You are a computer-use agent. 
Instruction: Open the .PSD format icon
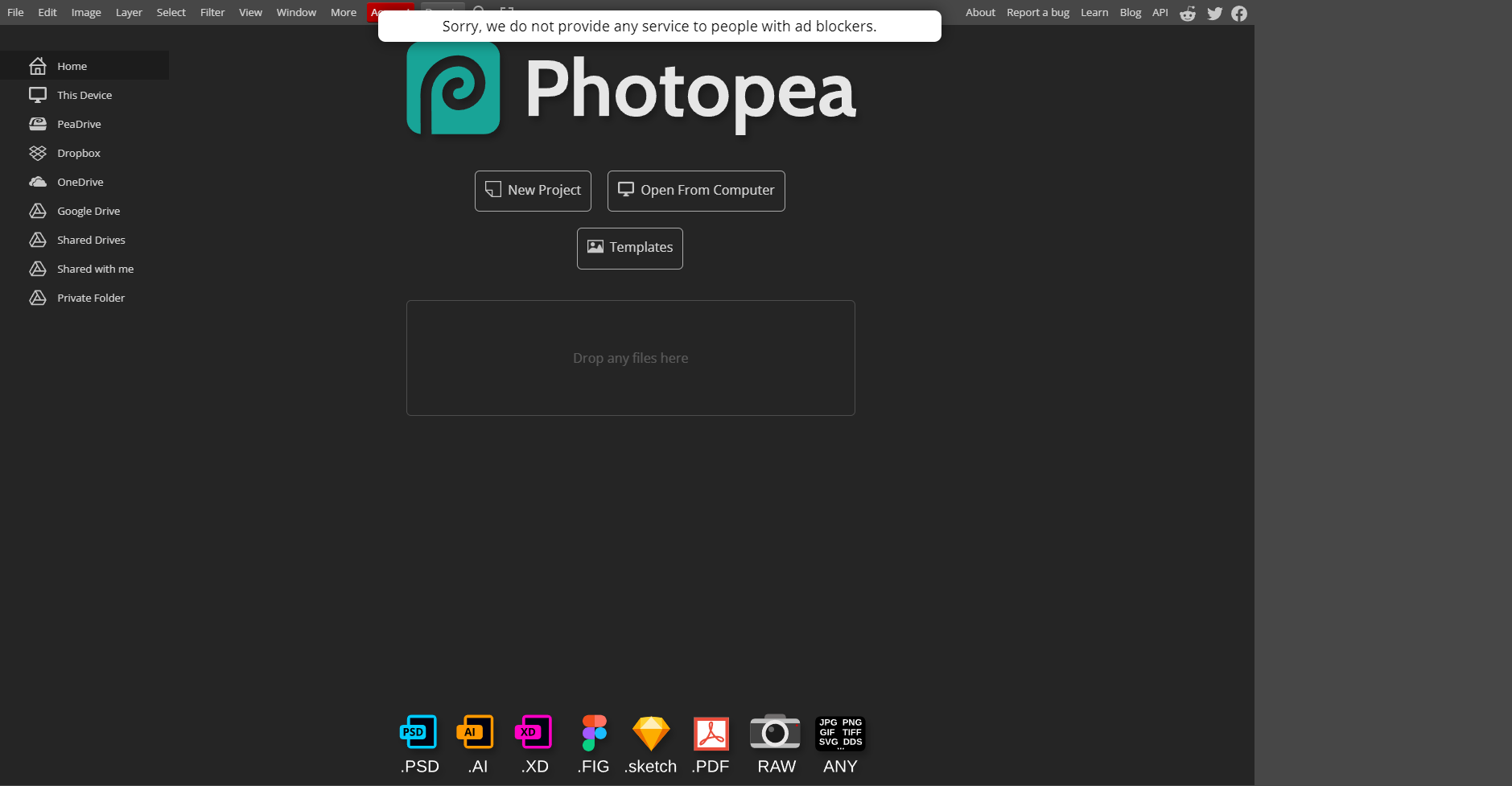[418, 733]
